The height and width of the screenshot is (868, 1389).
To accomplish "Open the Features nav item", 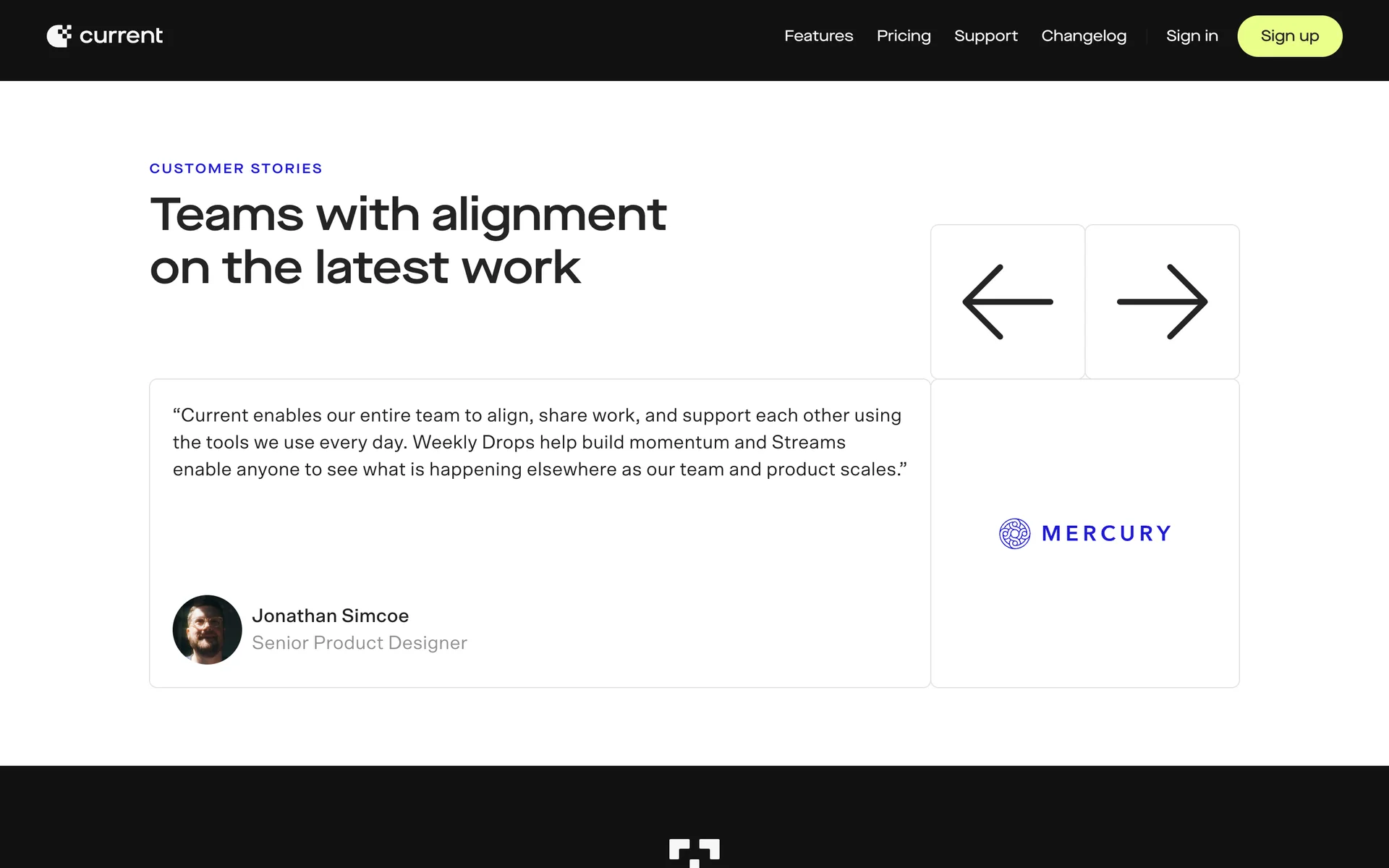I will click(818, 36).
